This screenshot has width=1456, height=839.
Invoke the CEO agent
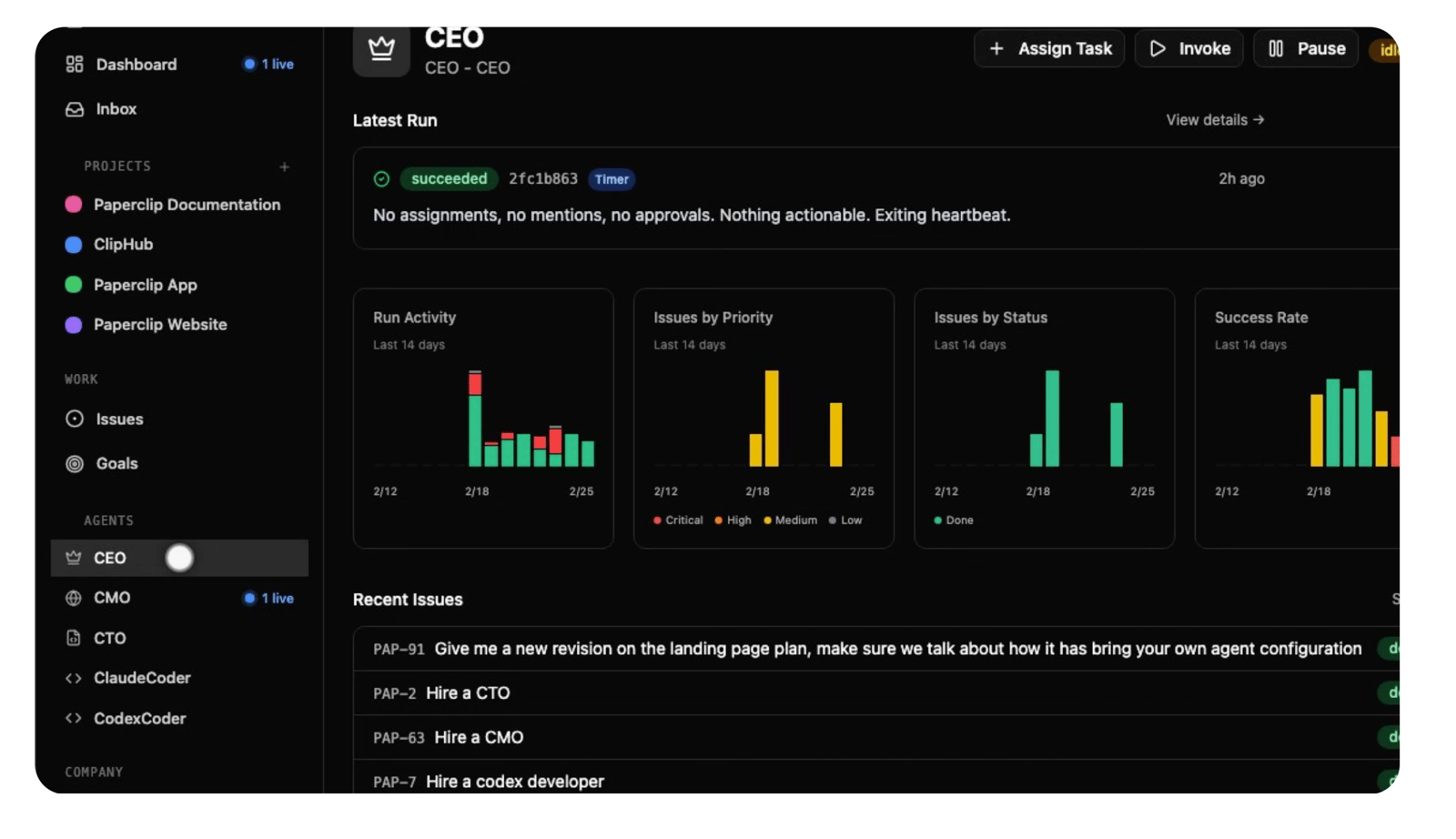tap(1188, 49)
